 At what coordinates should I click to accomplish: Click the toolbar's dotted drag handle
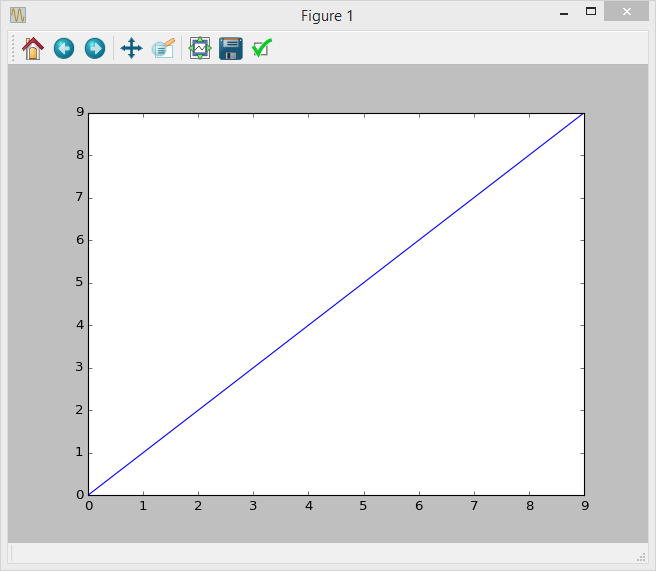[x=13, y=48]
